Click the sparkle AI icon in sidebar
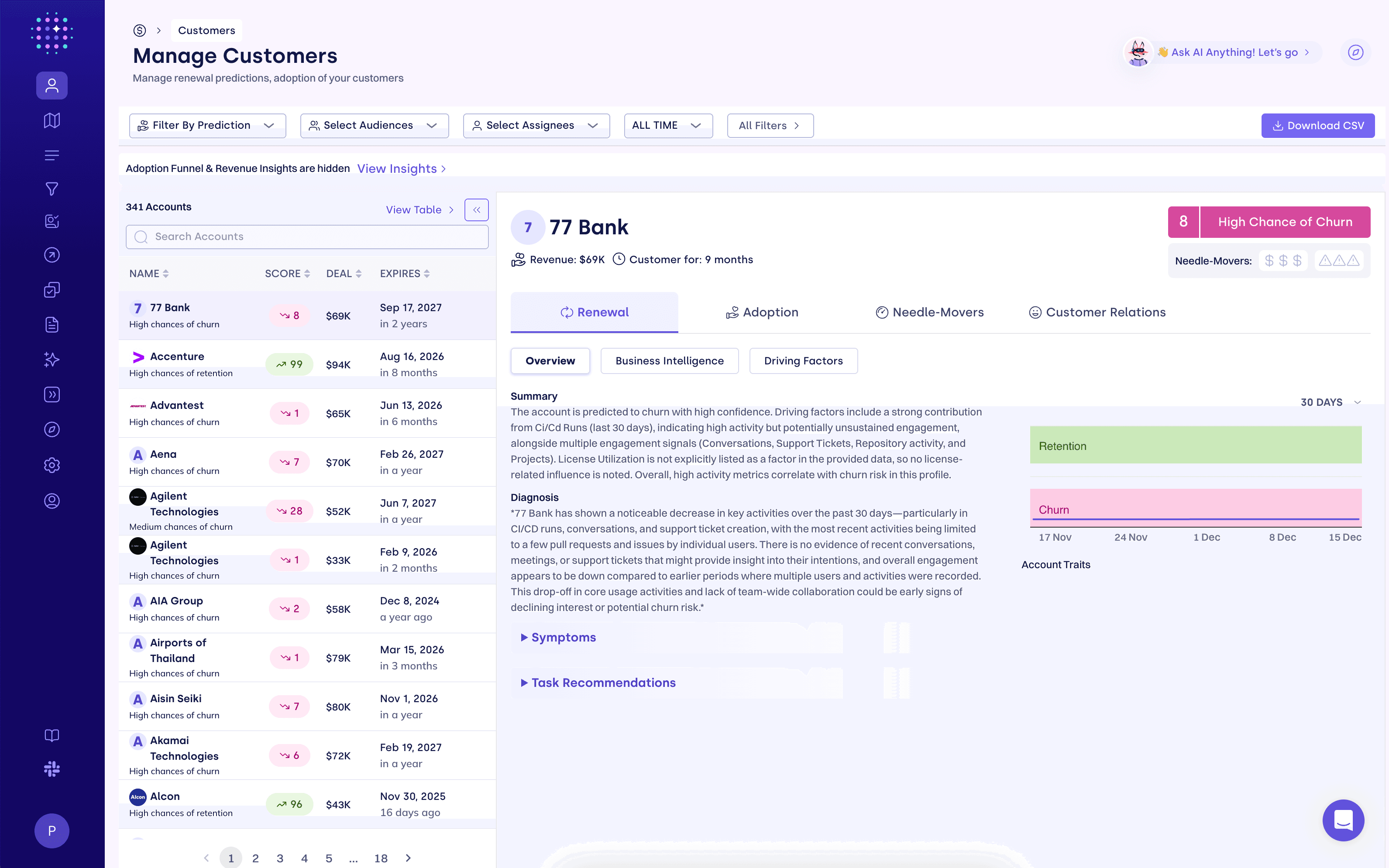The width and height of the screenshot is (1389, 868). click(x=52, y=360)
